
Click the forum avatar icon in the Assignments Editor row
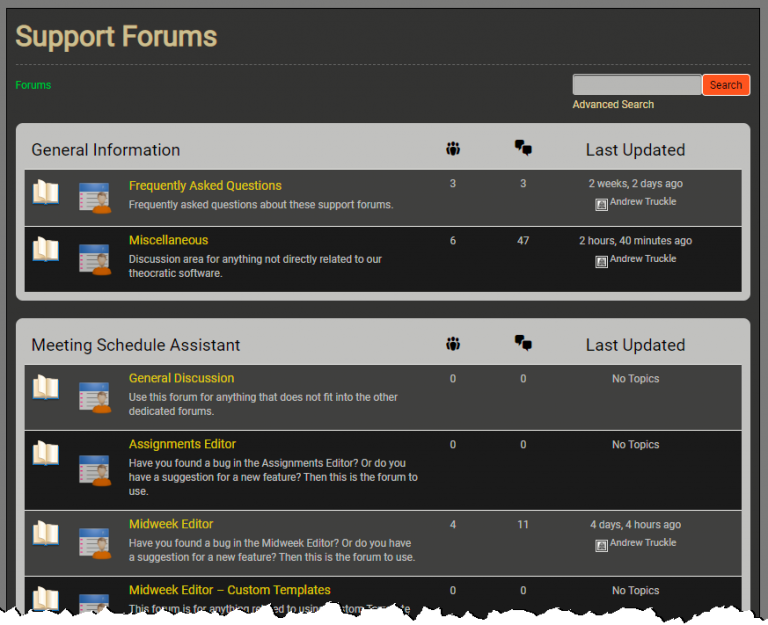(x=95, y=470)
